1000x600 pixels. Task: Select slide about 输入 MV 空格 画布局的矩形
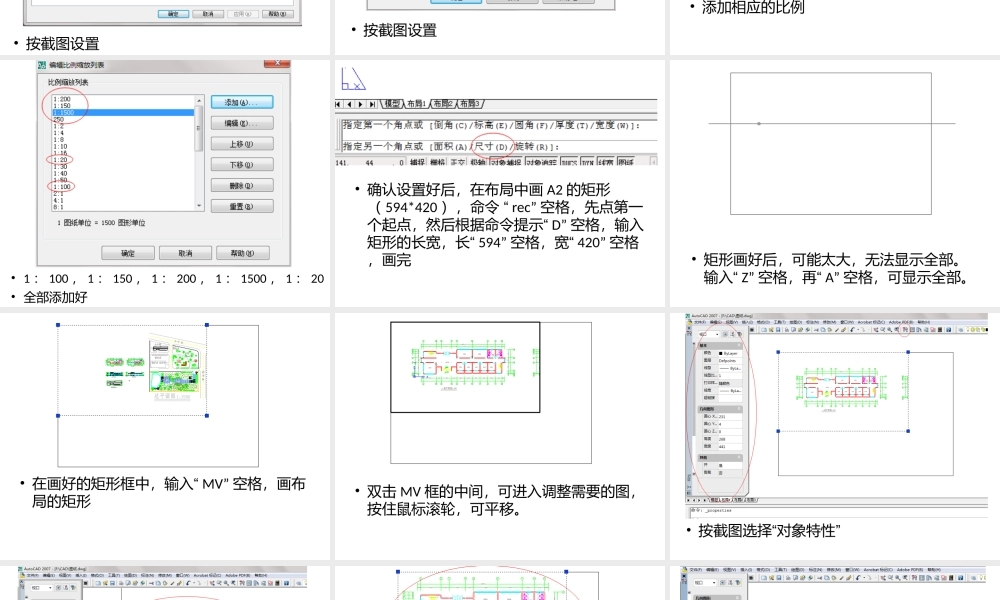(165, 436)
